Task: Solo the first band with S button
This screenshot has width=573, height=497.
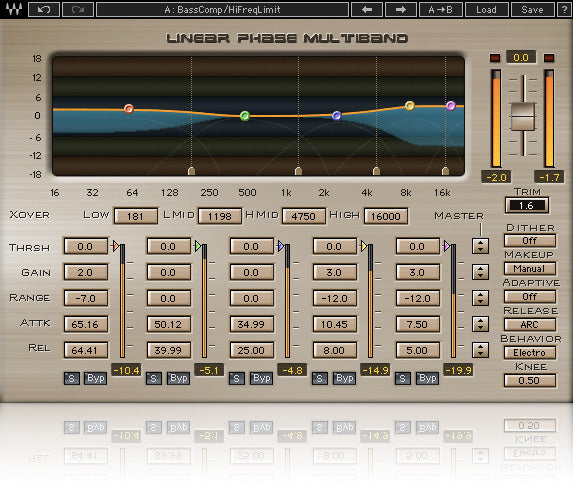Action: [72, 379]
